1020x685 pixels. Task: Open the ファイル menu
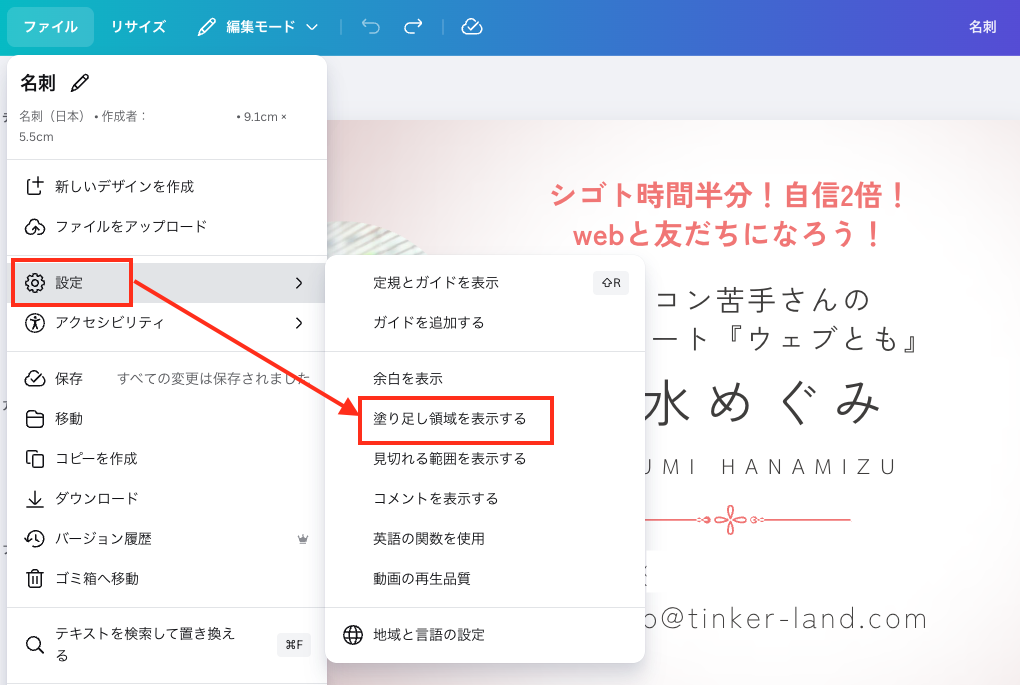pos(50,27)
